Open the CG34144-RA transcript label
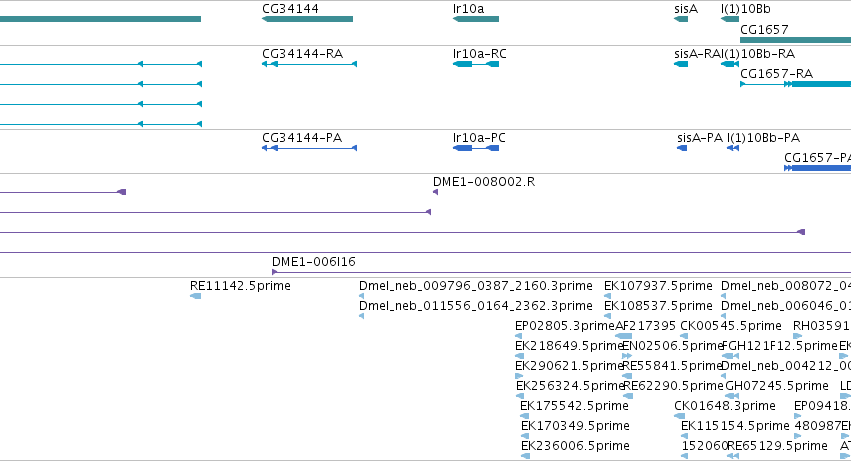This screenshot has height=461, width=851. pos(302,54)
